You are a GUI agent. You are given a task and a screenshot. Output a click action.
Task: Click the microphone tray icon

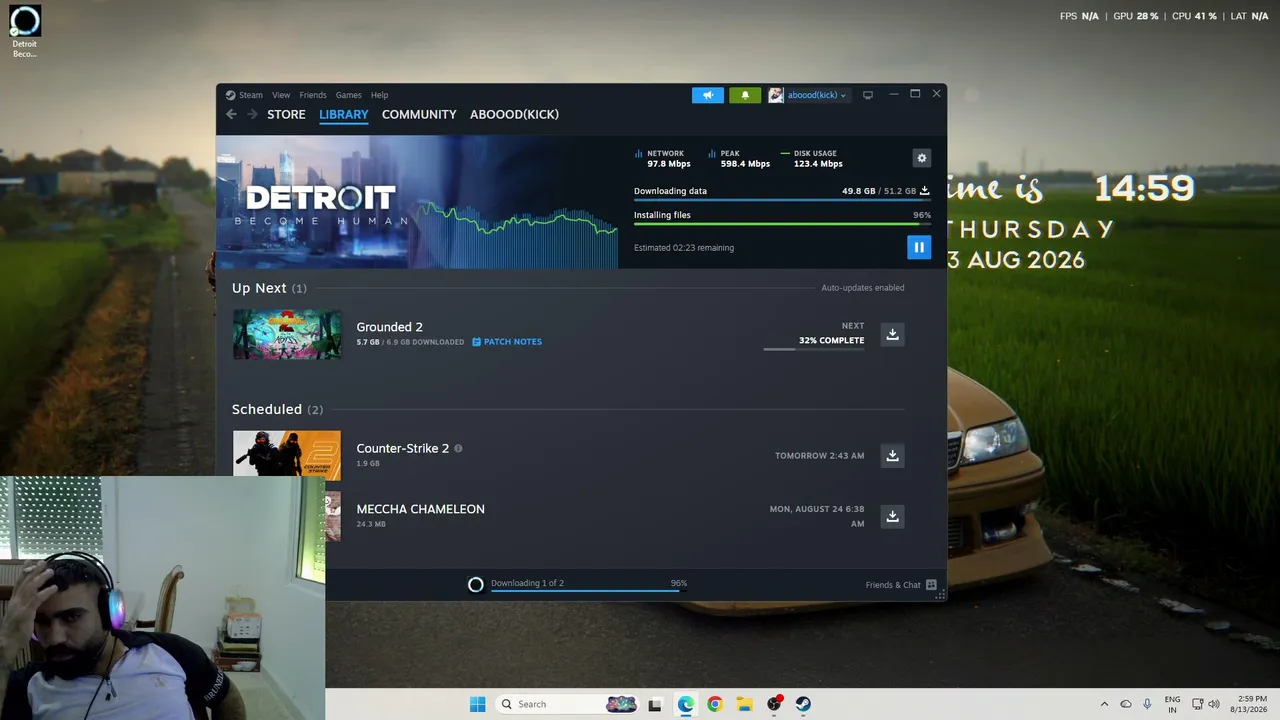1147,704
